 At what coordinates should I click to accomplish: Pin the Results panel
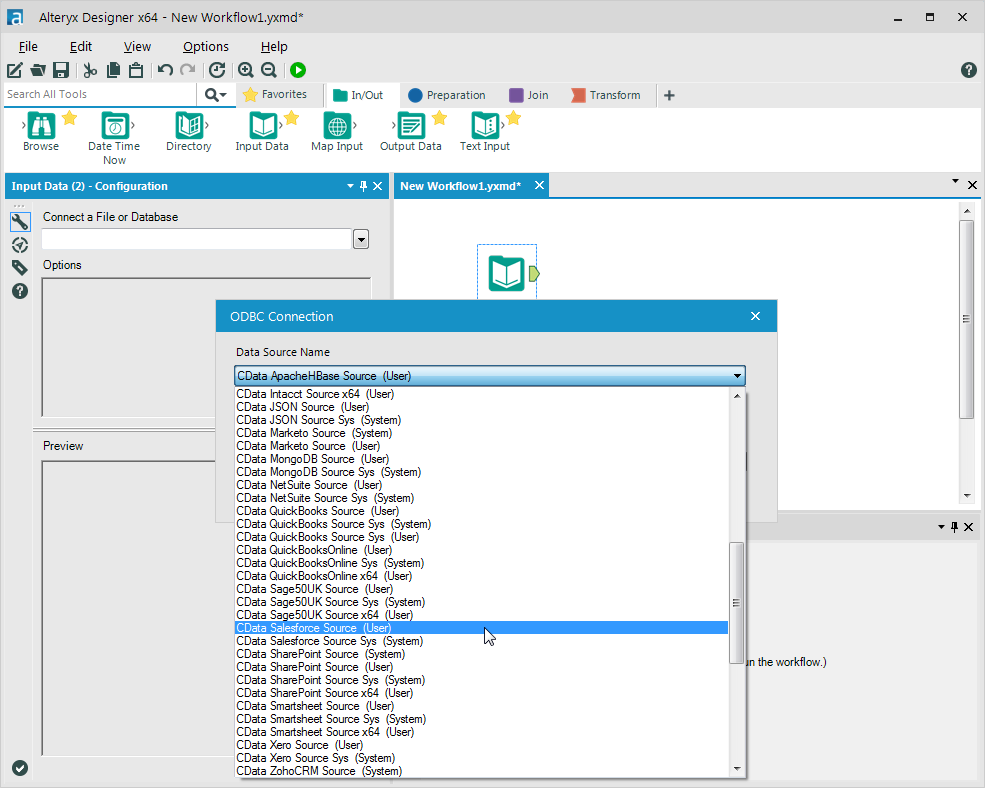click(955, 527)
